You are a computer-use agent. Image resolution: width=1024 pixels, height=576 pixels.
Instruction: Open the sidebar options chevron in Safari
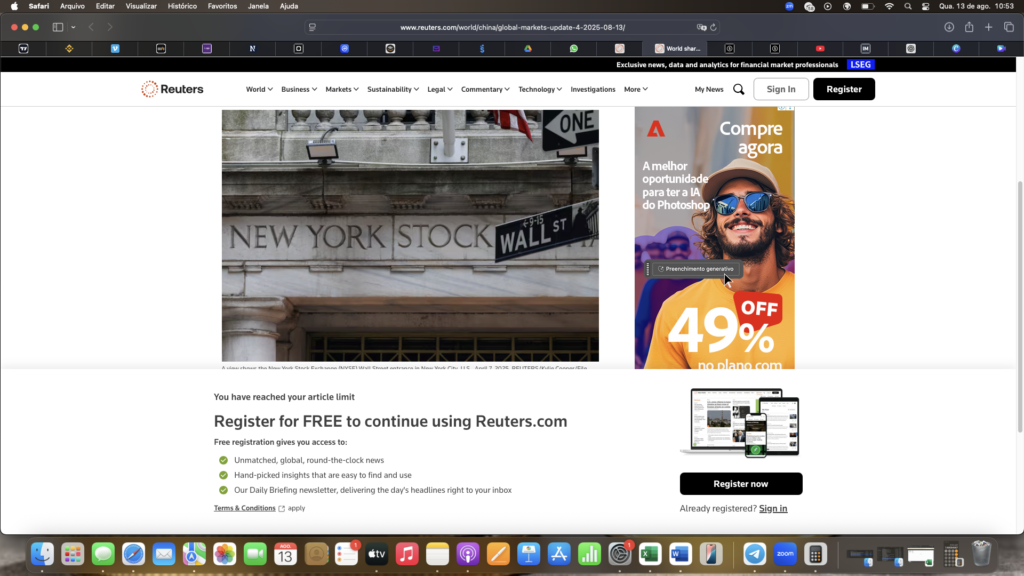coord(73,27)
